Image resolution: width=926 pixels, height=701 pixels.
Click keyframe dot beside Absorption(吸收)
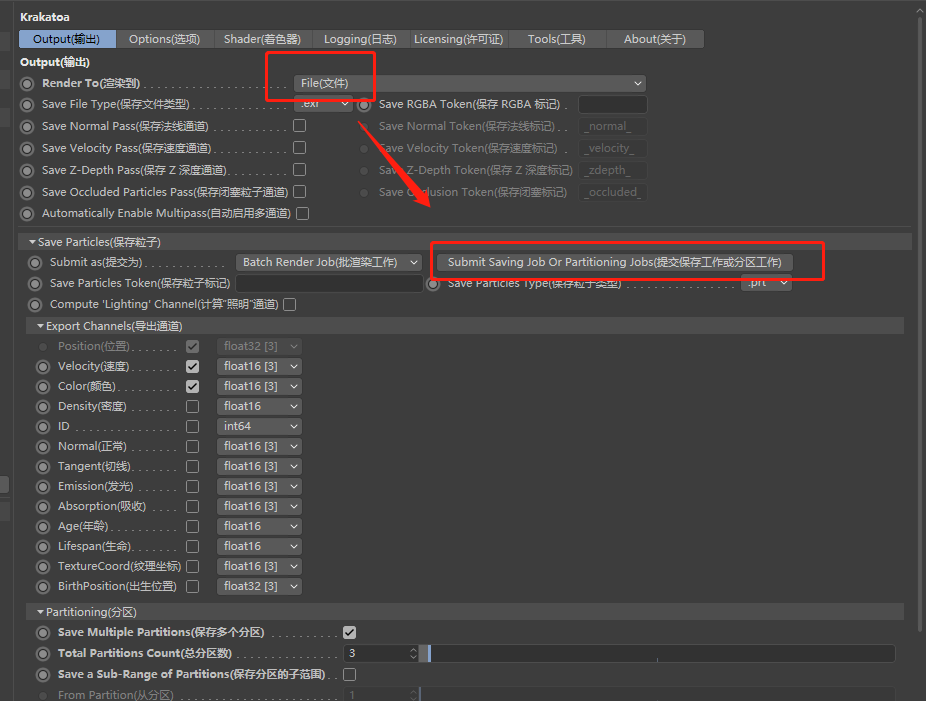[43, 507]
